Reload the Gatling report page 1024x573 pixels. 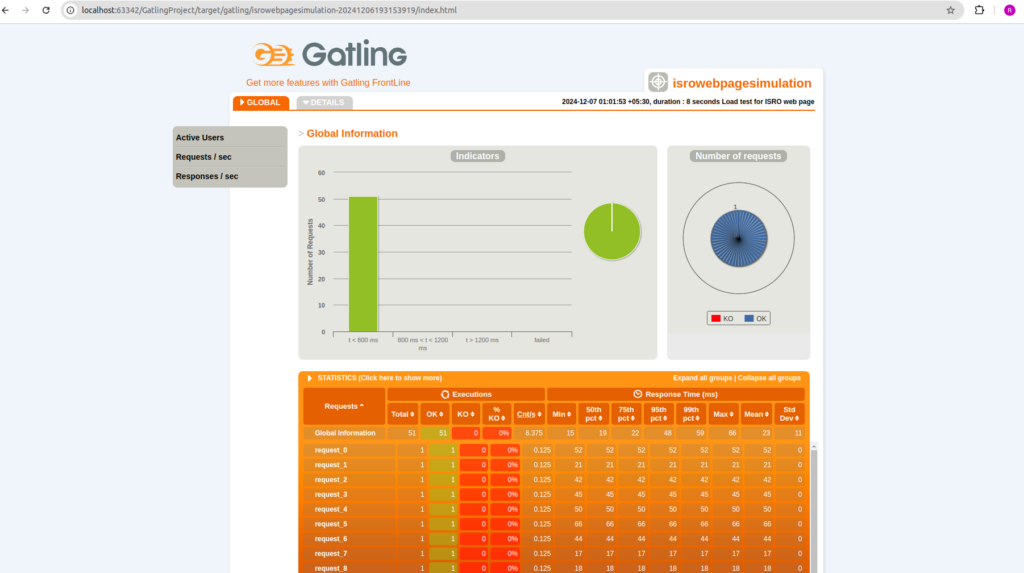click(46, 10)
